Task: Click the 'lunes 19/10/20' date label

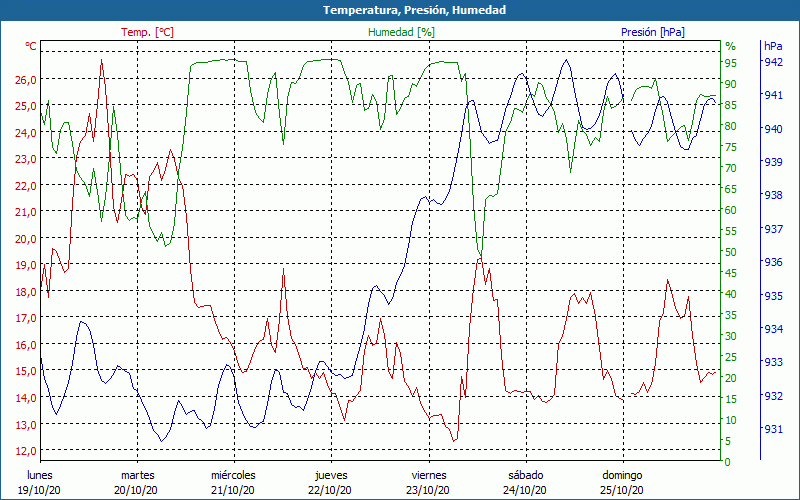Action: (x=39, y=483)
